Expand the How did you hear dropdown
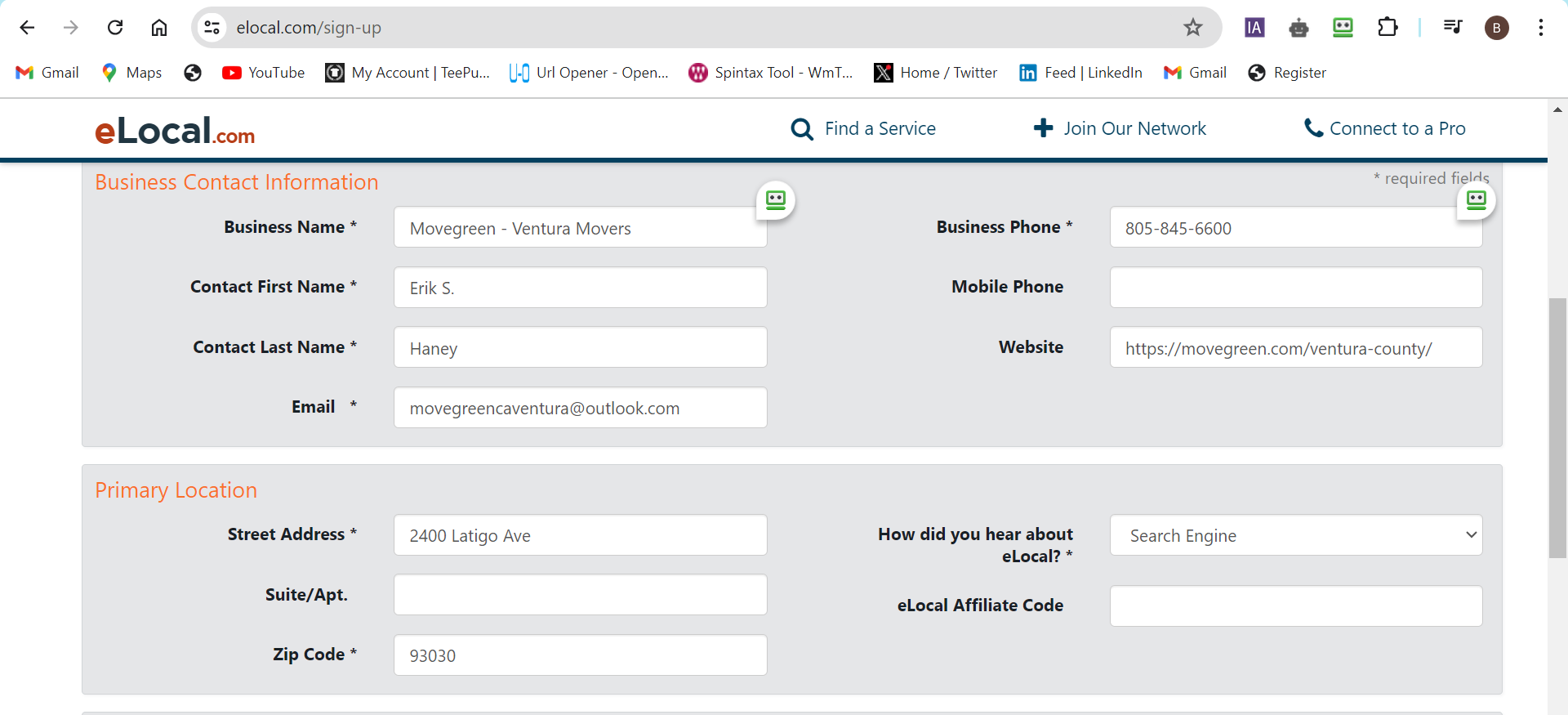The image size is (1568, 715). click(x=1296, y=535)
